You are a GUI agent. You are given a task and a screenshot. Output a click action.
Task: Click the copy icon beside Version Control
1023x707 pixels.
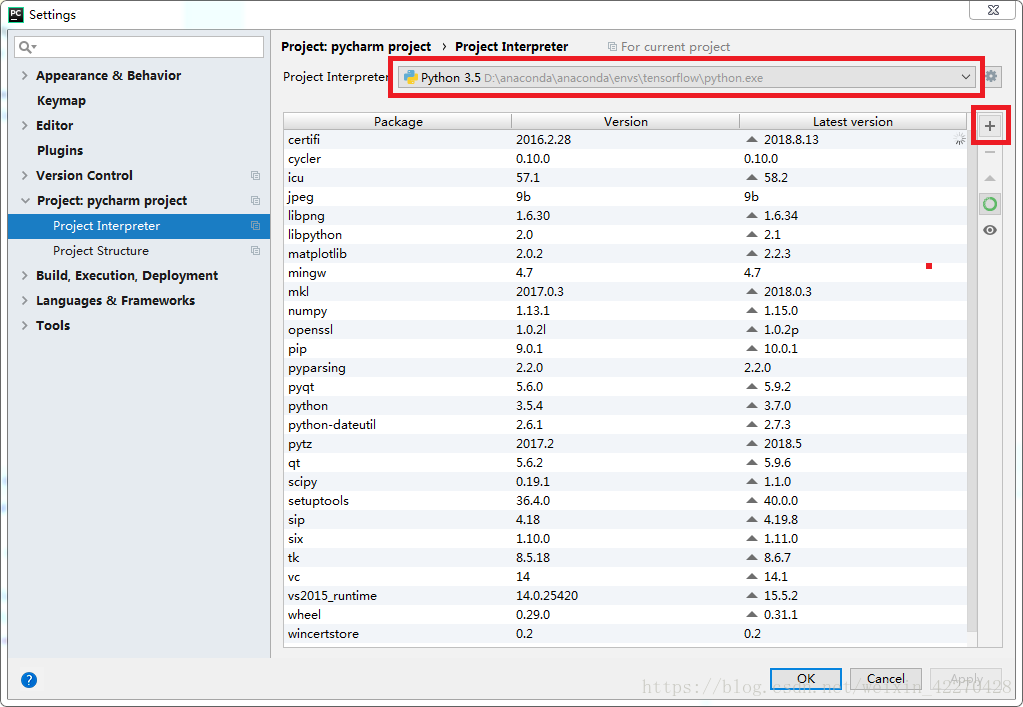coord(255,175)
